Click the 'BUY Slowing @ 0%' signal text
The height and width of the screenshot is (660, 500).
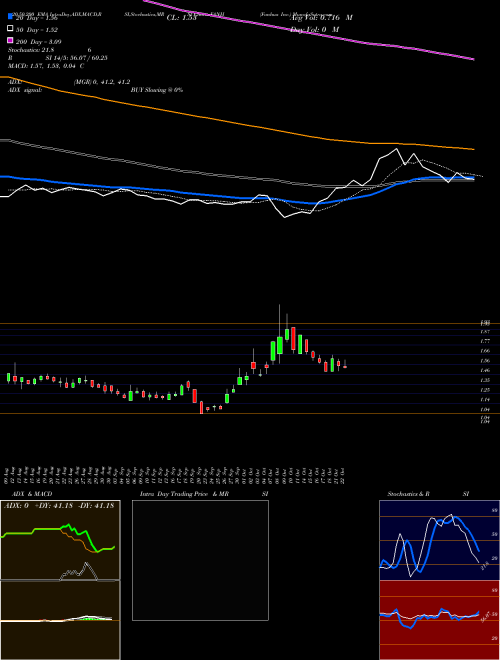pos(157,90)
